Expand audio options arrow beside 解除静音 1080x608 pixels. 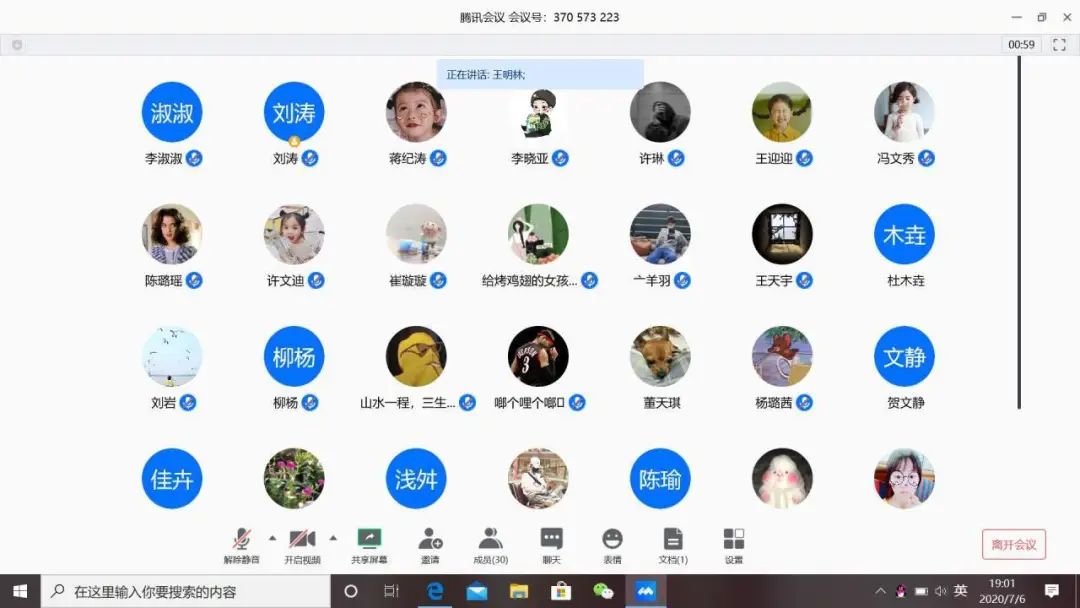point(272,537)
